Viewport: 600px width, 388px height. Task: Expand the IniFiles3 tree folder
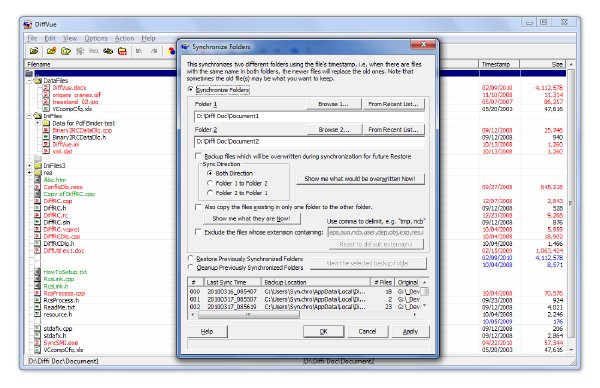click(x=29, y=166)
